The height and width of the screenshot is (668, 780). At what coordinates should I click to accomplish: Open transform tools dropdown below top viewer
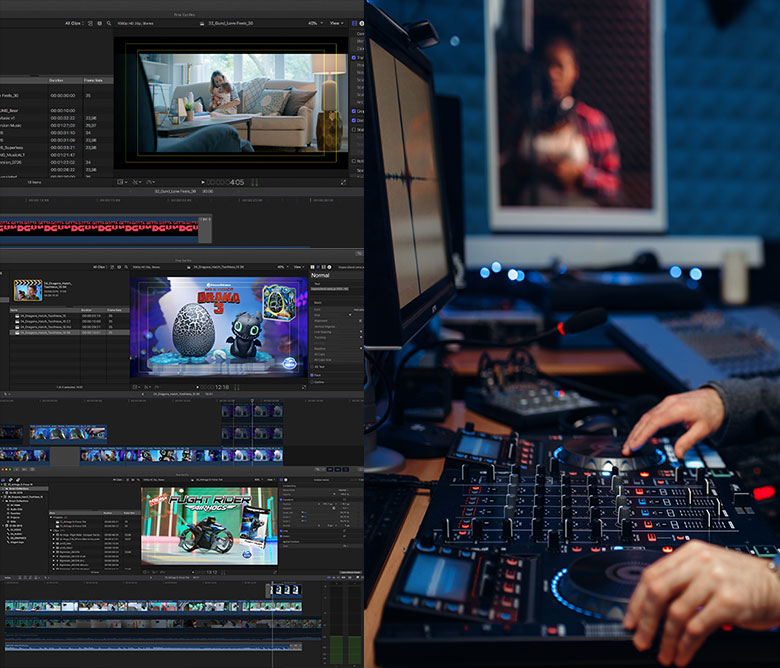(122, 182)
